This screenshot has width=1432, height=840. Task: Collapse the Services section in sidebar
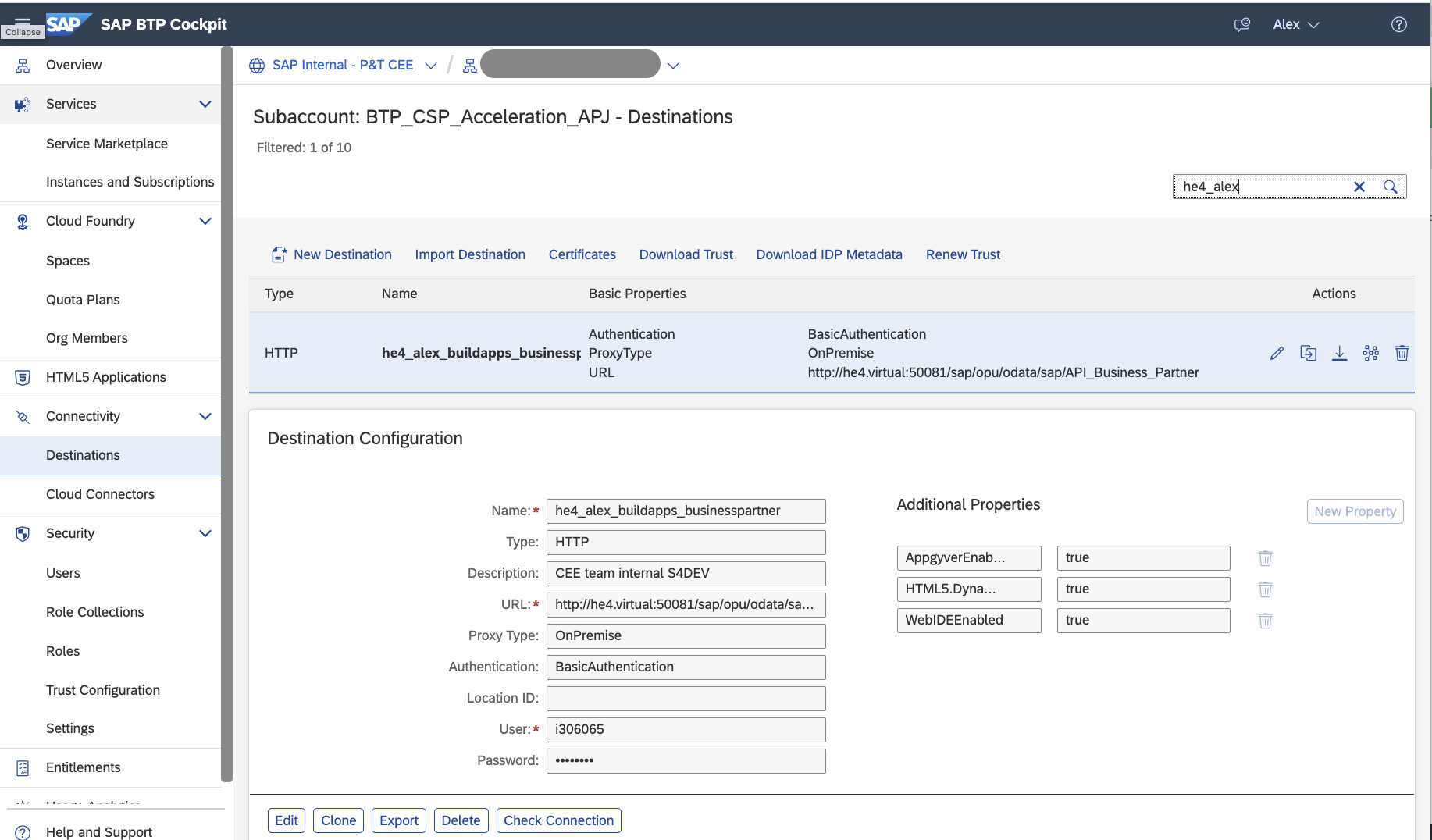tap(205, 104)
